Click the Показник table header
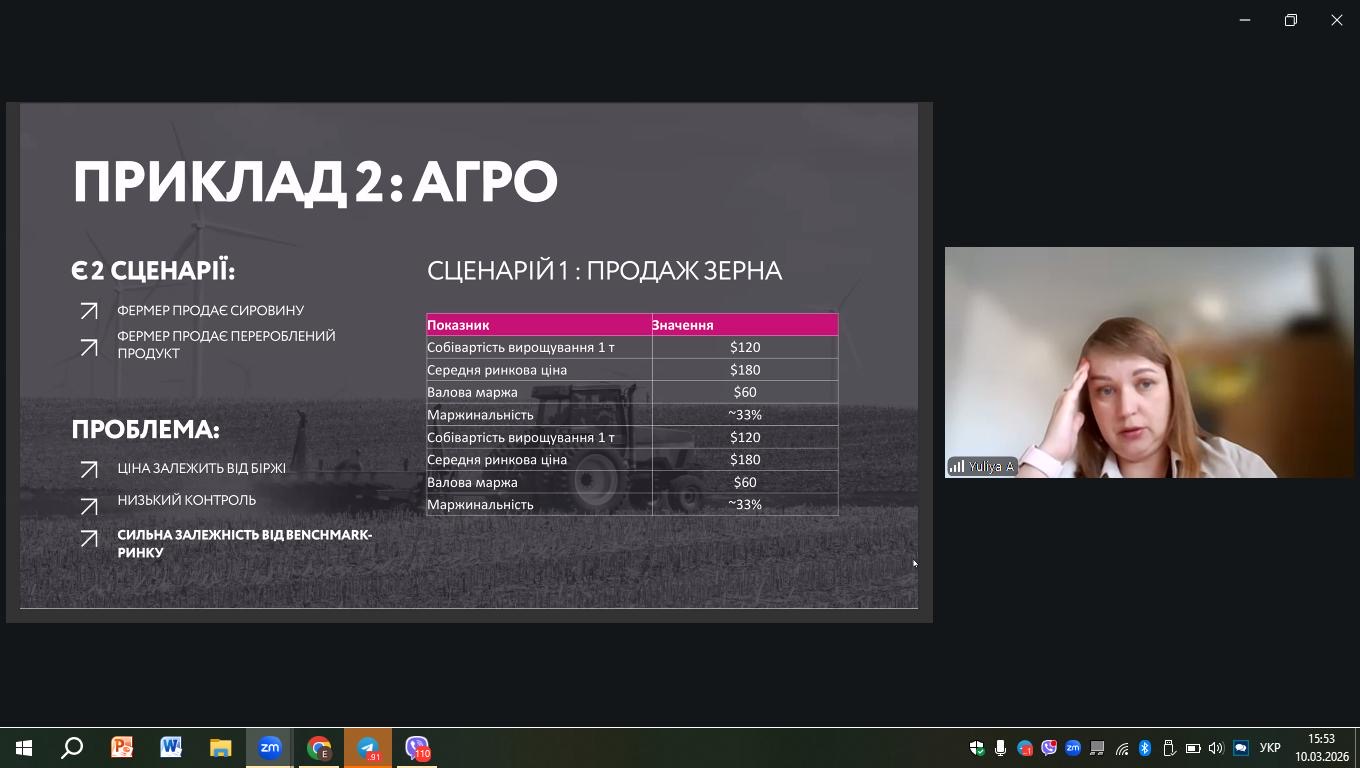The height and width of the screenshot is (768, 1360). (x=539, y=325)
